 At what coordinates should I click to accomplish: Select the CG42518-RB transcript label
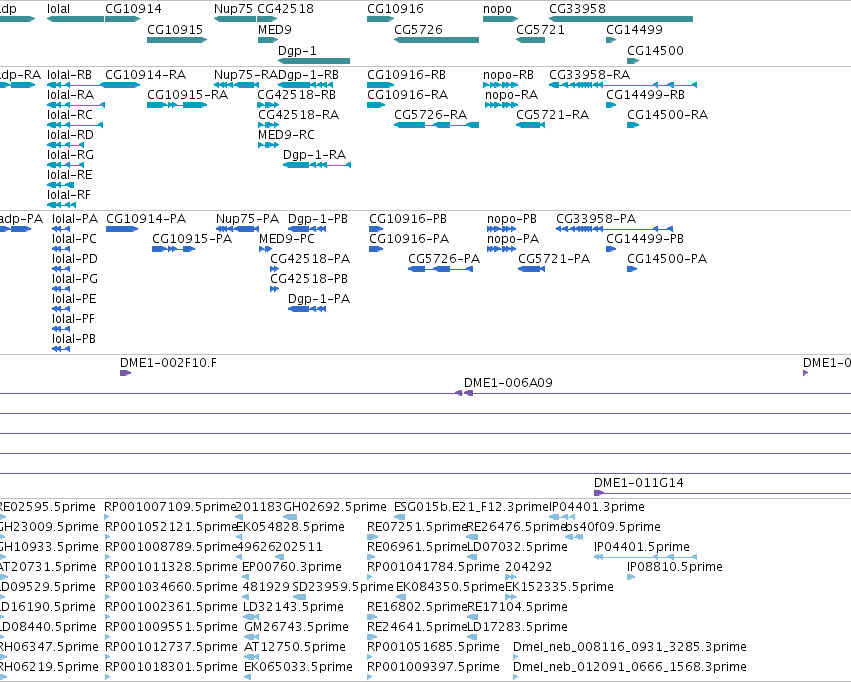point(296,94)
